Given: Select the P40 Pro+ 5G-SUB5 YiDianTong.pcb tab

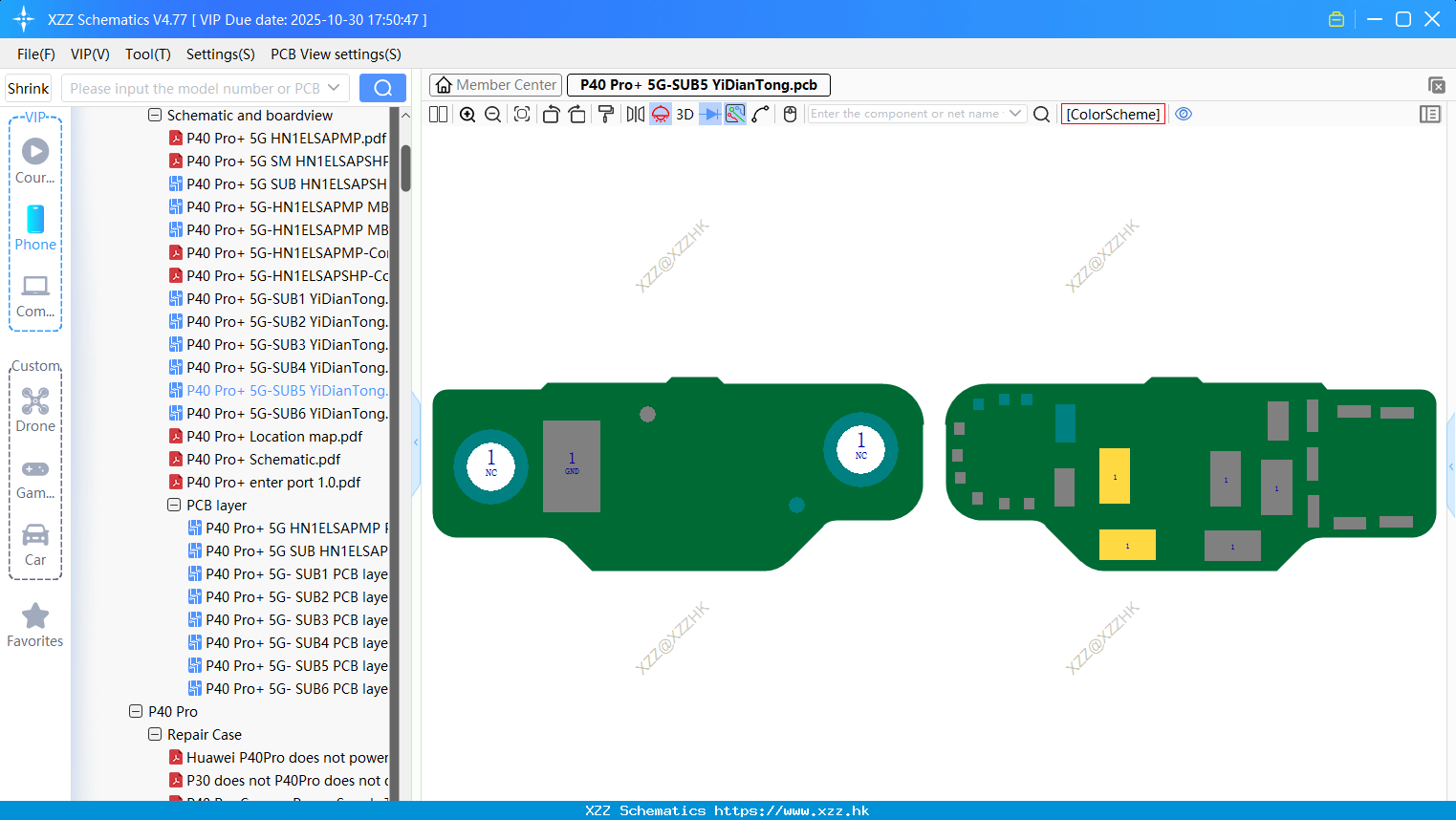Looking at the screenshot, I should pyautogui.click(x=698, y=85).
